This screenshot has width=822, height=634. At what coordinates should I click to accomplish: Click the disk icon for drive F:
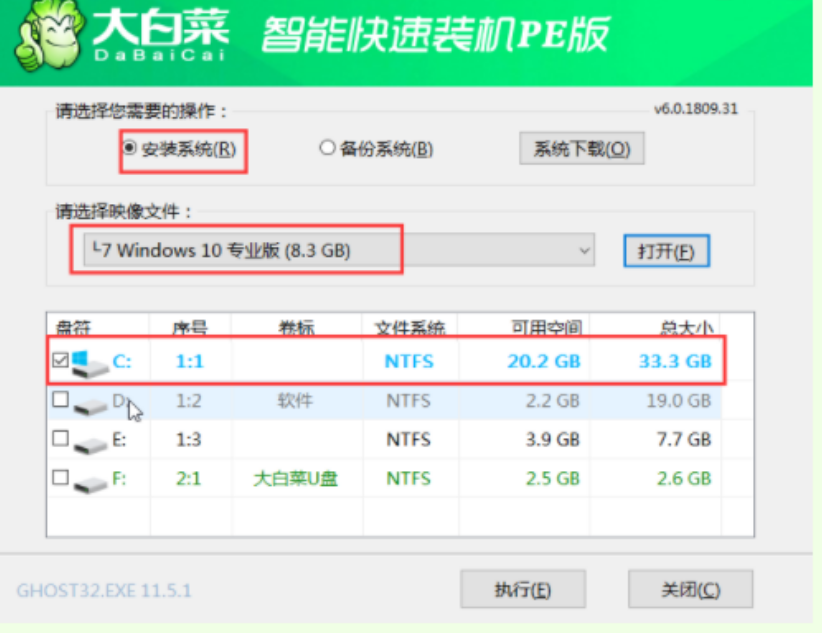pos(91,480)
